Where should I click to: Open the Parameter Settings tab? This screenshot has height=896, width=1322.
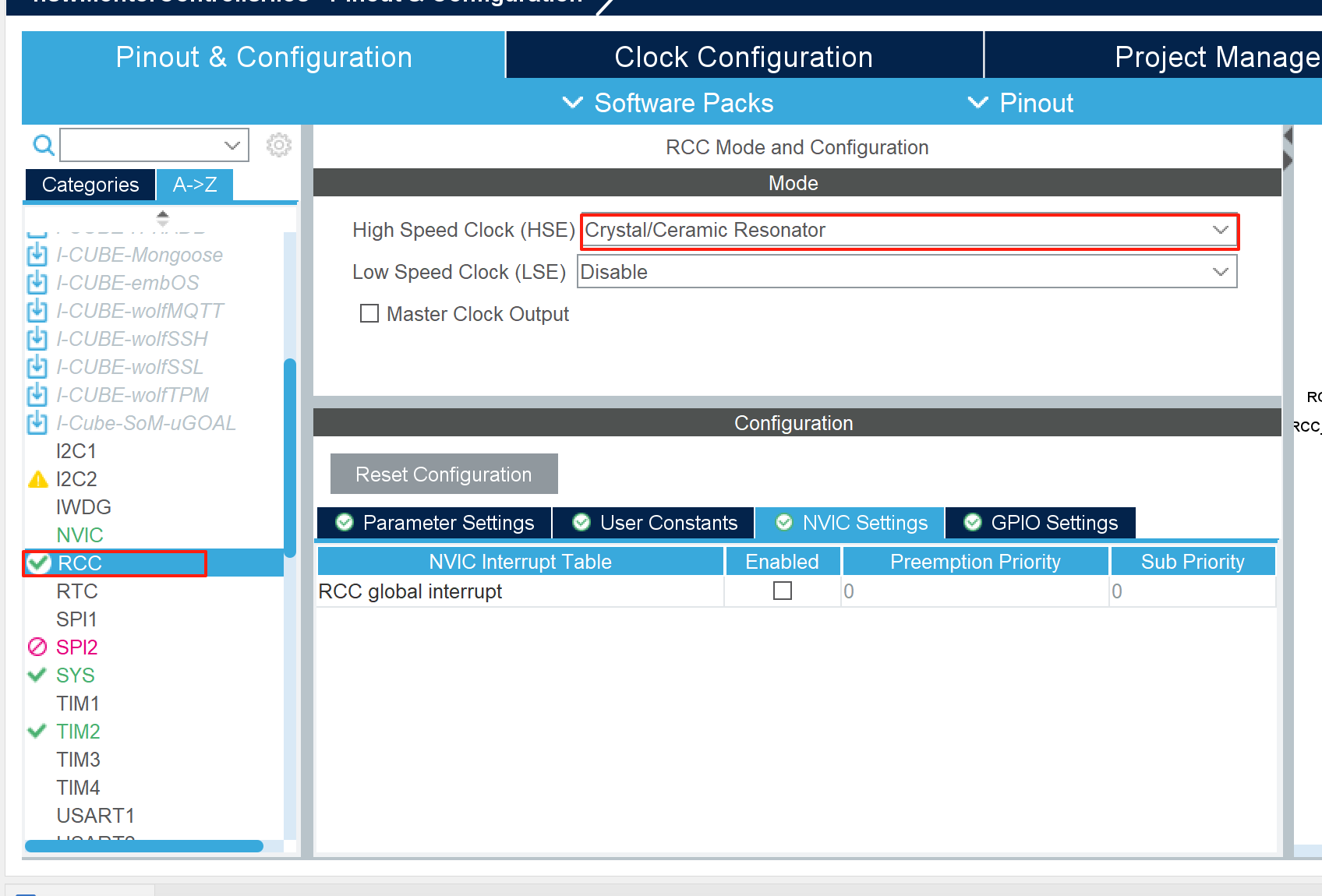(434, 523)
